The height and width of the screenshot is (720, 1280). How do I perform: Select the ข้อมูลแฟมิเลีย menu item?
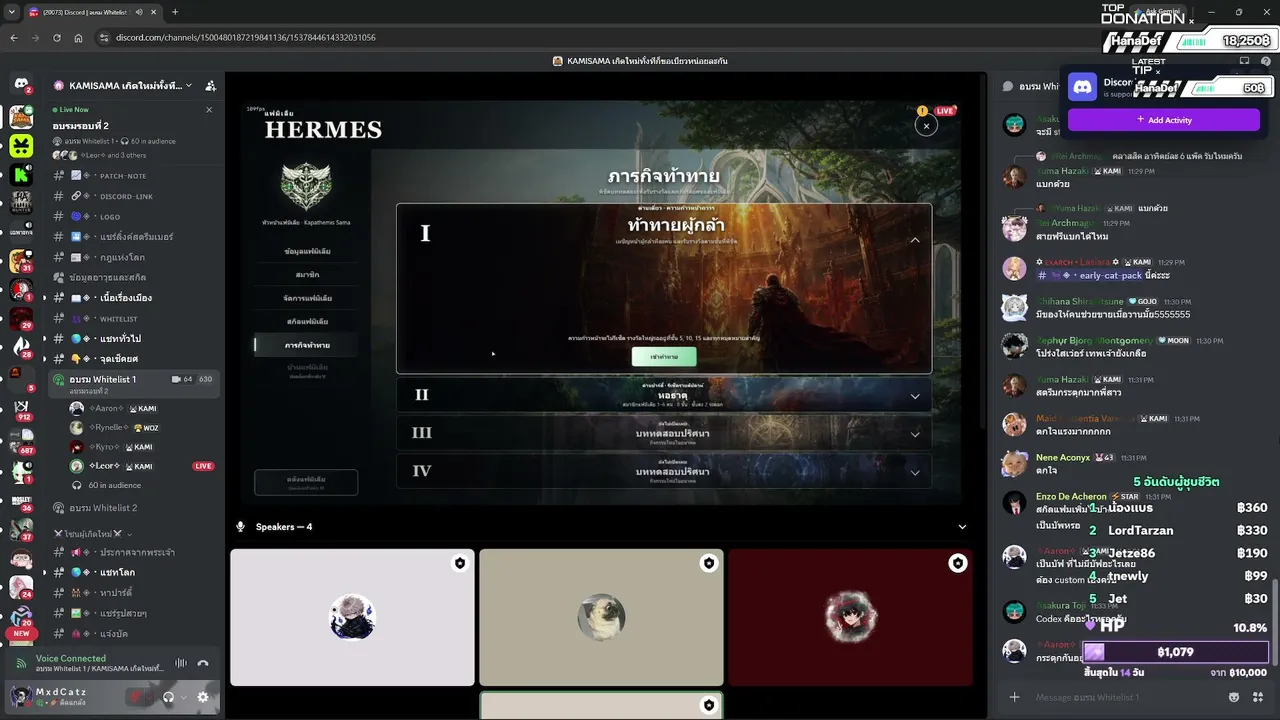tap(307, 251)
